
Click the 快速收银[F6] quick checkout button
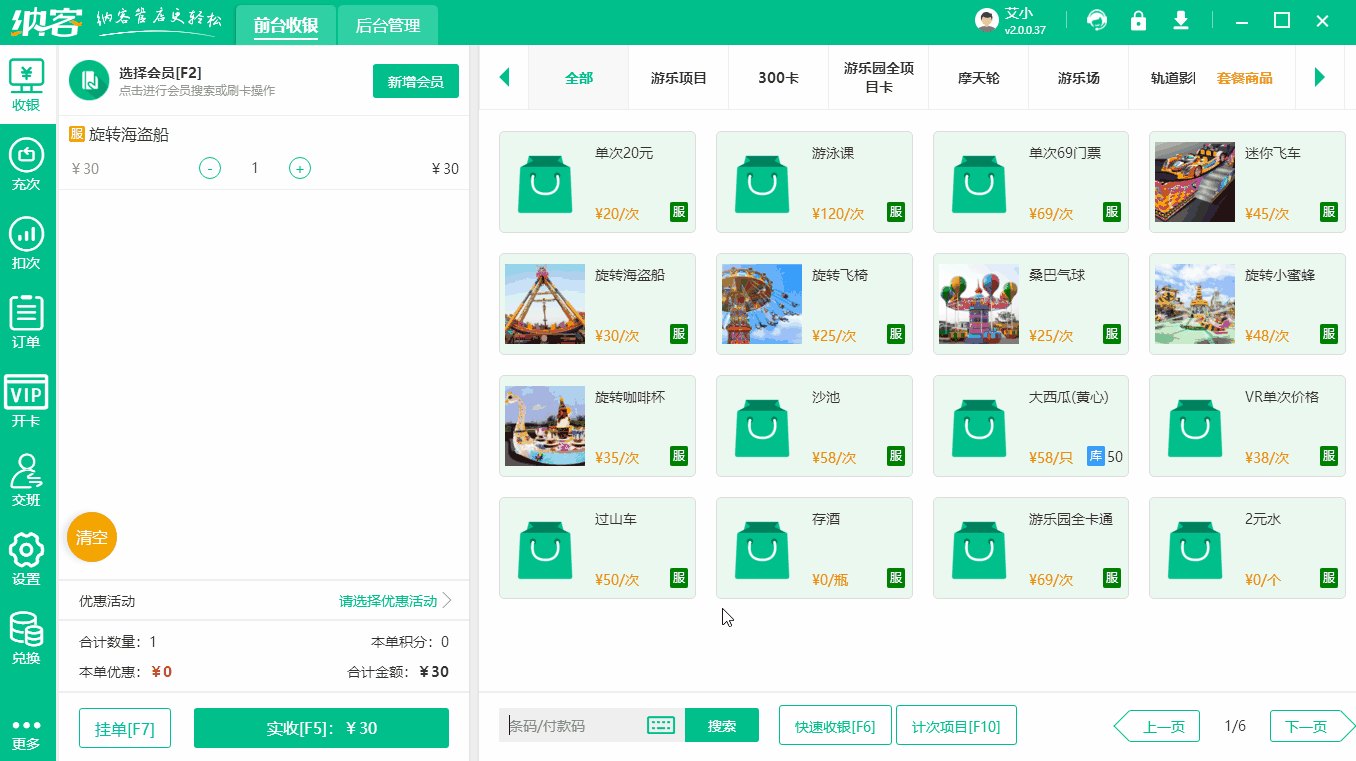coord(835,725)
